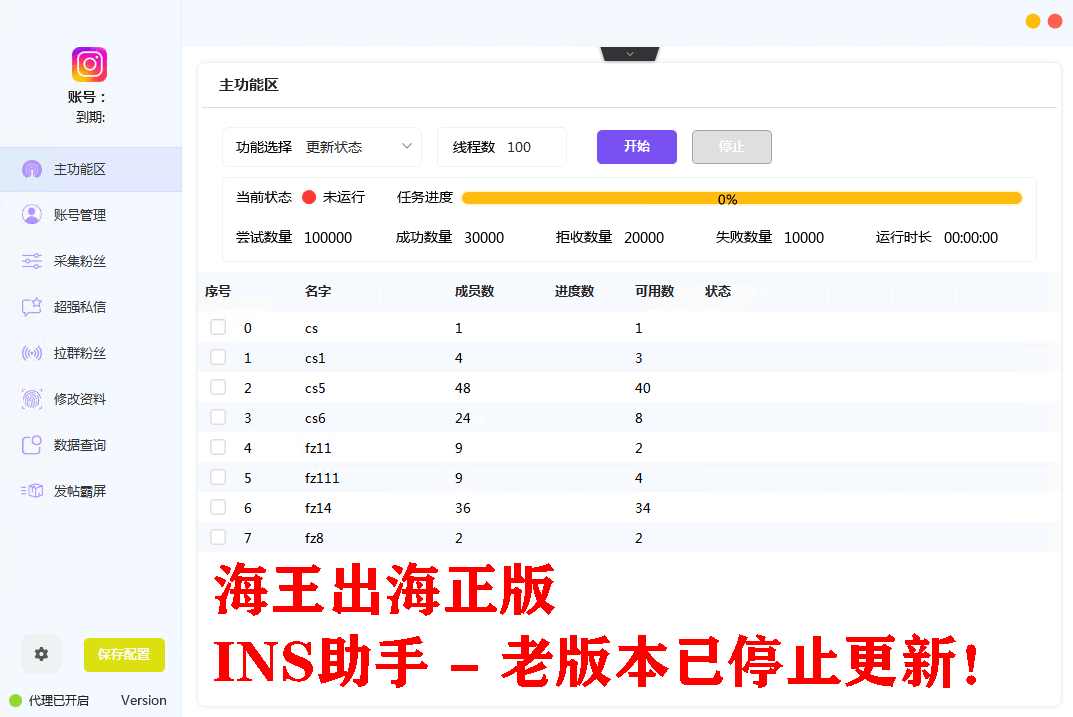This screenshot has height=717, width=1073.
Task: Click the 任务进度 progress bar
Action: (x=741, y=198)
